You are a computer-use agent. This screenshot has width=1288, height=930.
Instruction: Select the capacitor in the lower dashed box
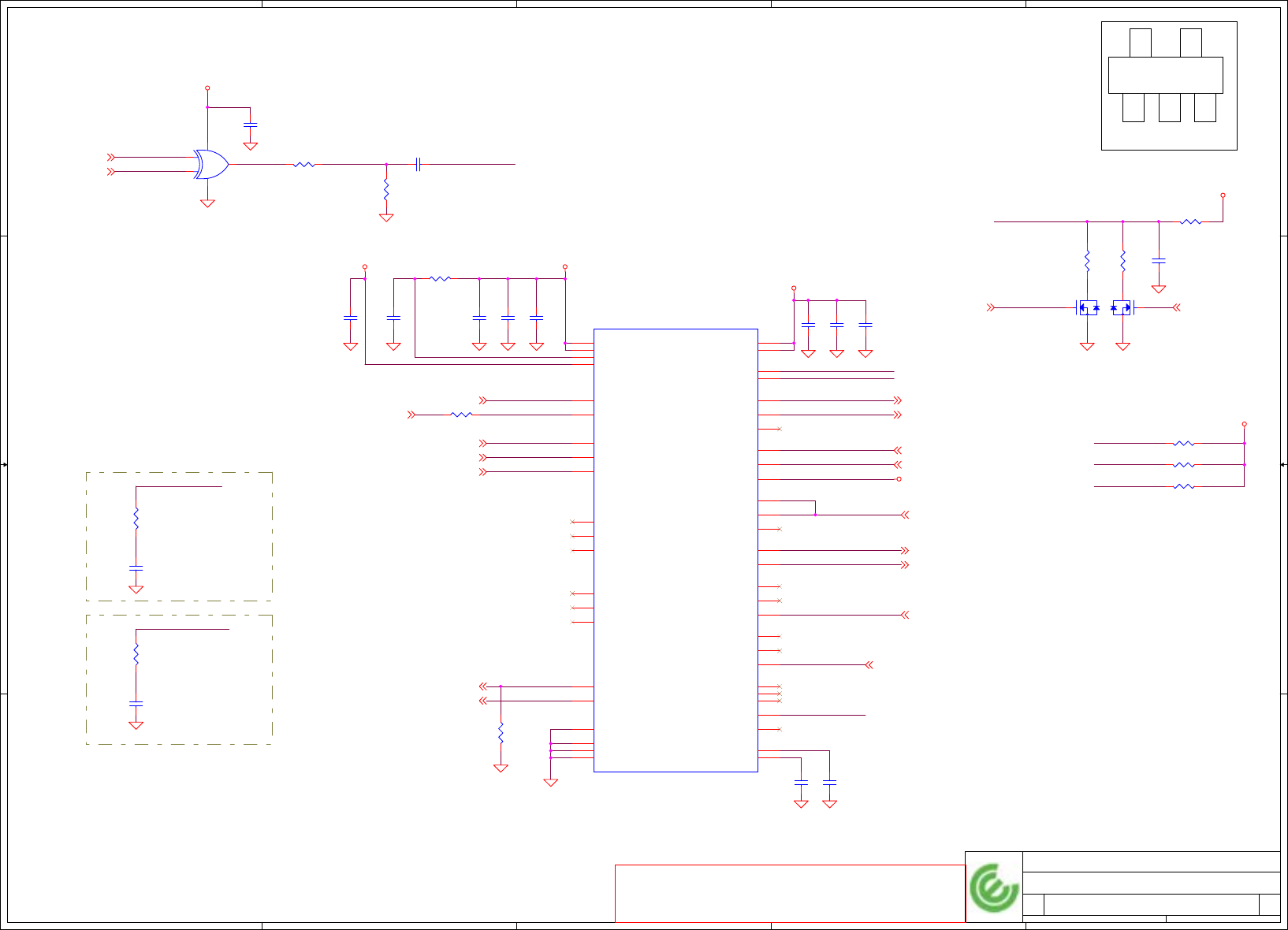[x=136, y=702]
